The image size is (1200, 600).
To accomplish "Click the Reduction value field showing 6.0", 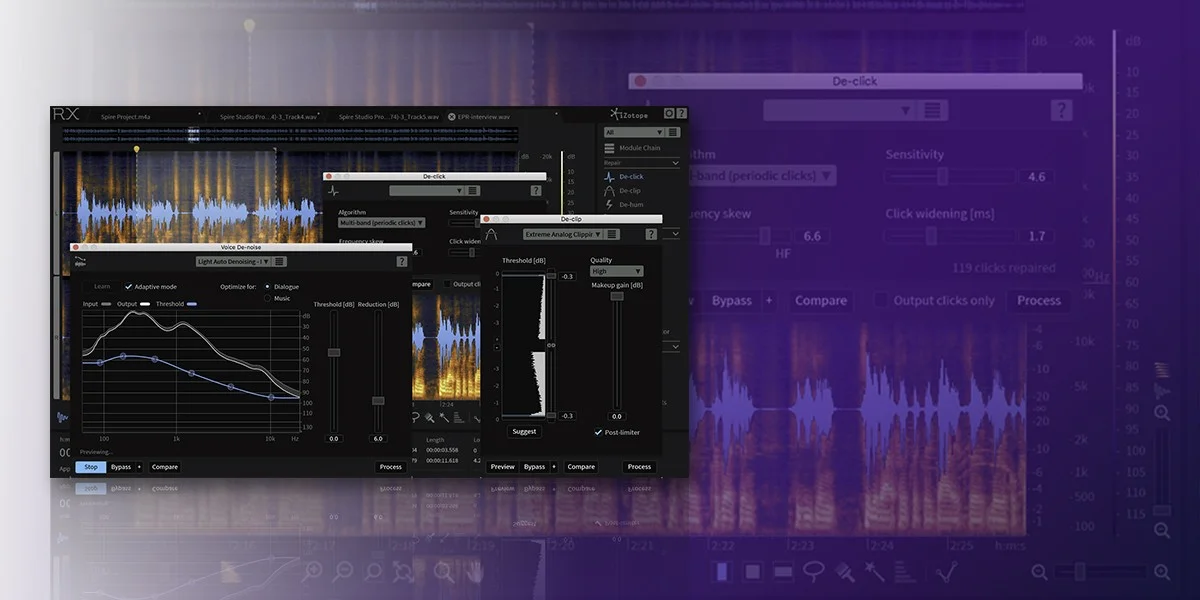I will (378, 439).
